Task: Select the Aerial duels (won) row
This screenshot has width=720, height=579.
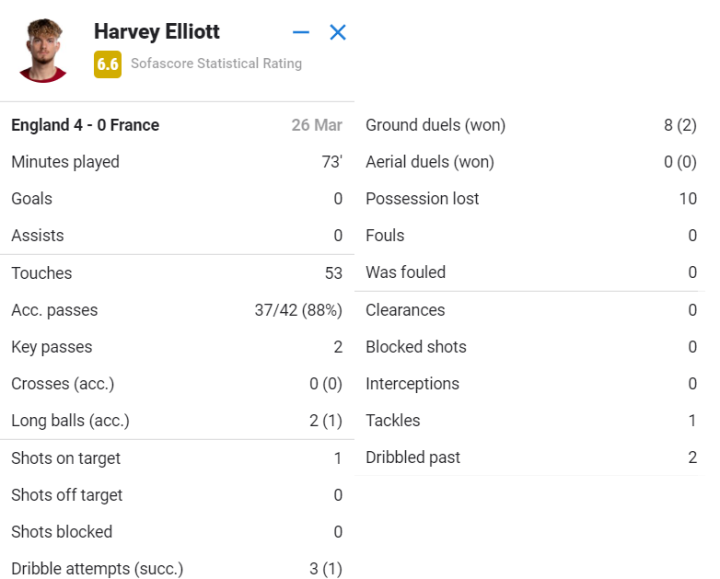Action: (530, 162)
